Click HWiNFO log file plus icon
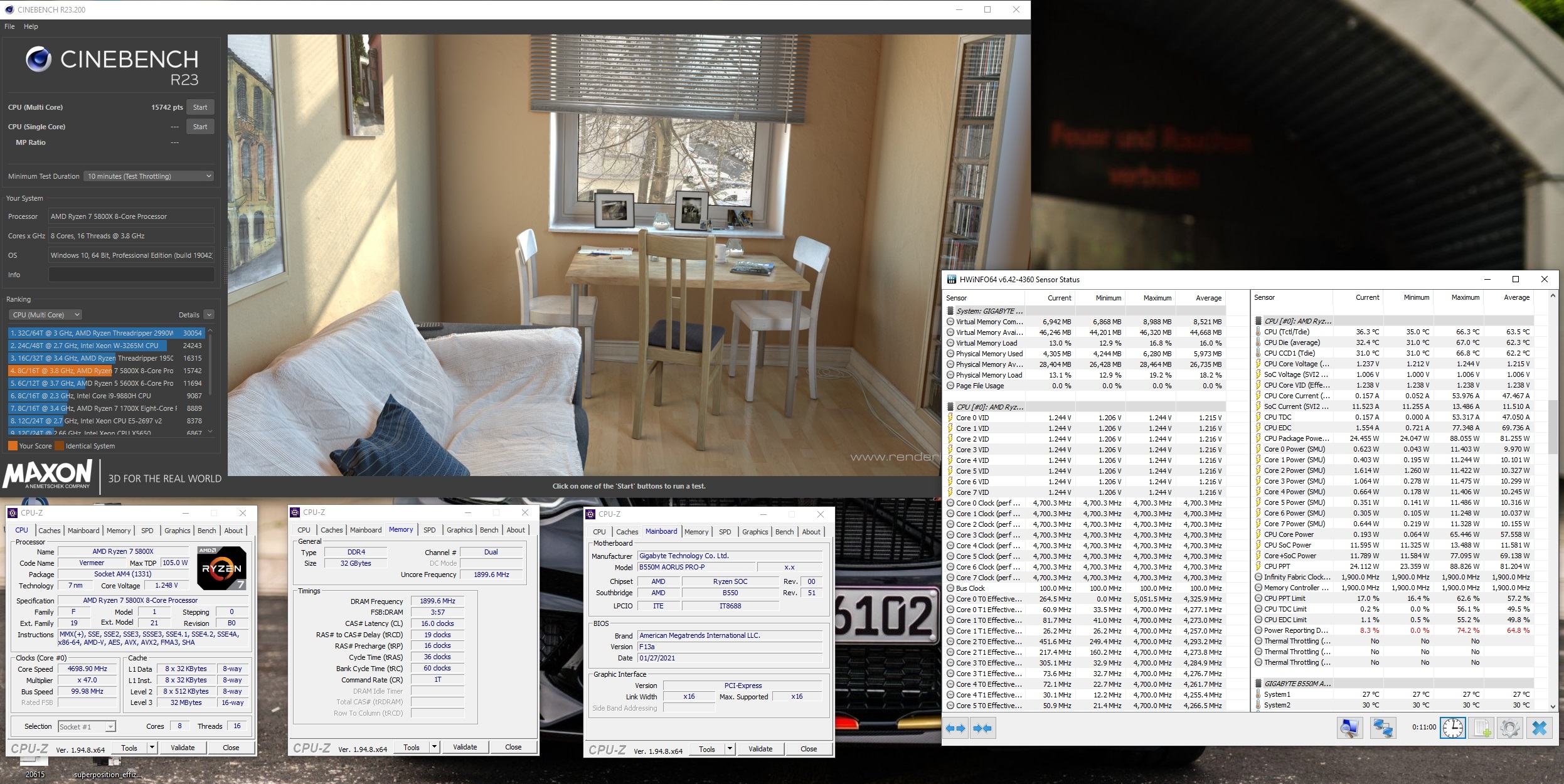This screenshot has height=784, width=1564. [1482, 728]
